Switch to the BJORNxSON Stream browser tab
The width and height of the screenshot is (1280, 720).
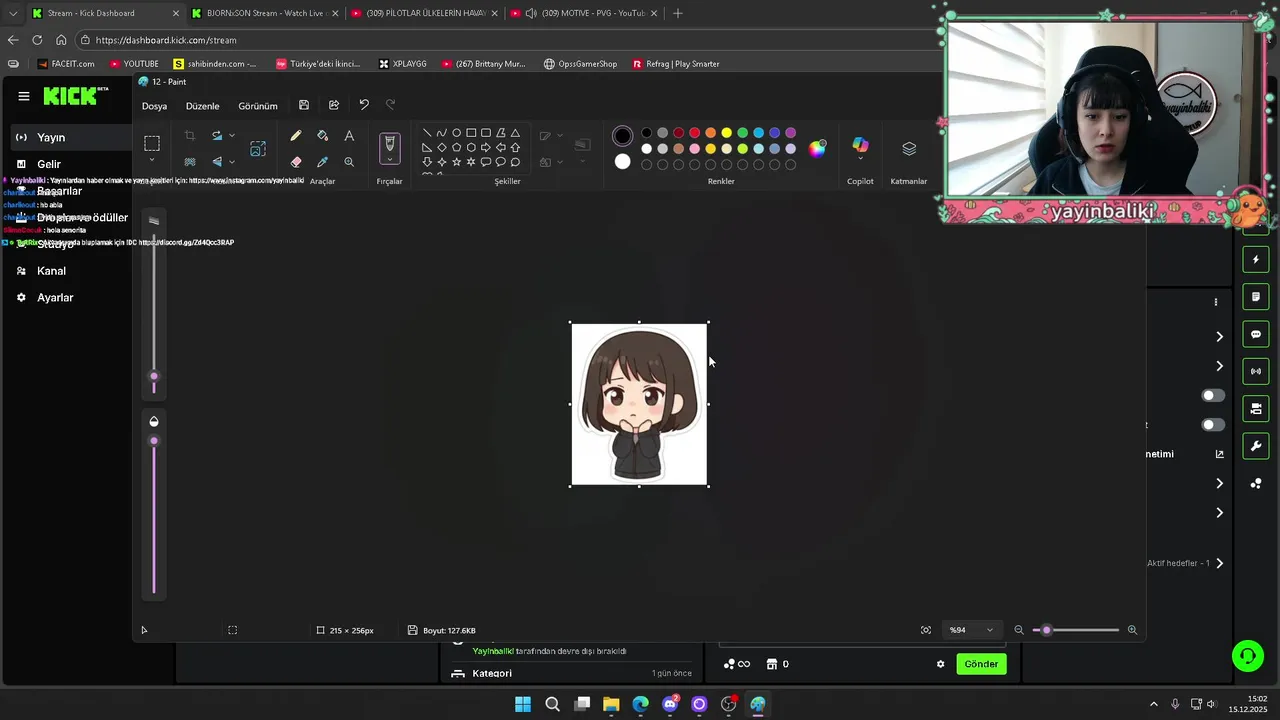tap(265, 13)
